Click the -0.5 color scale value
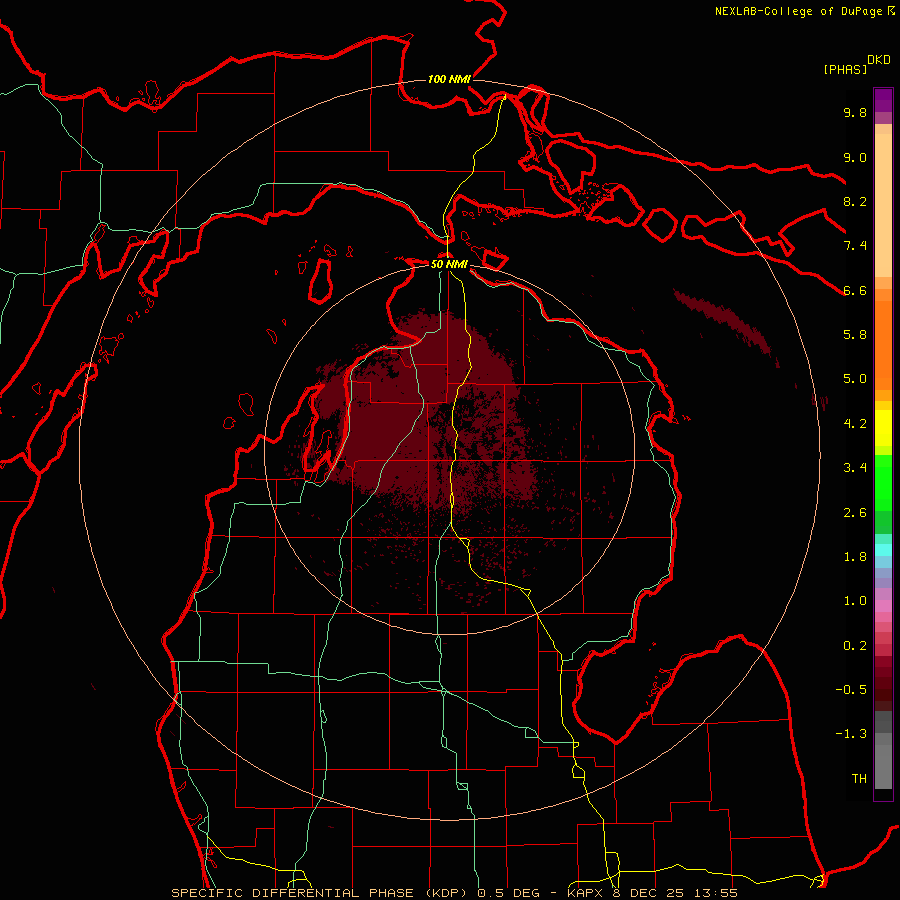This screenshot has height=900, width=900. [851, 690]
